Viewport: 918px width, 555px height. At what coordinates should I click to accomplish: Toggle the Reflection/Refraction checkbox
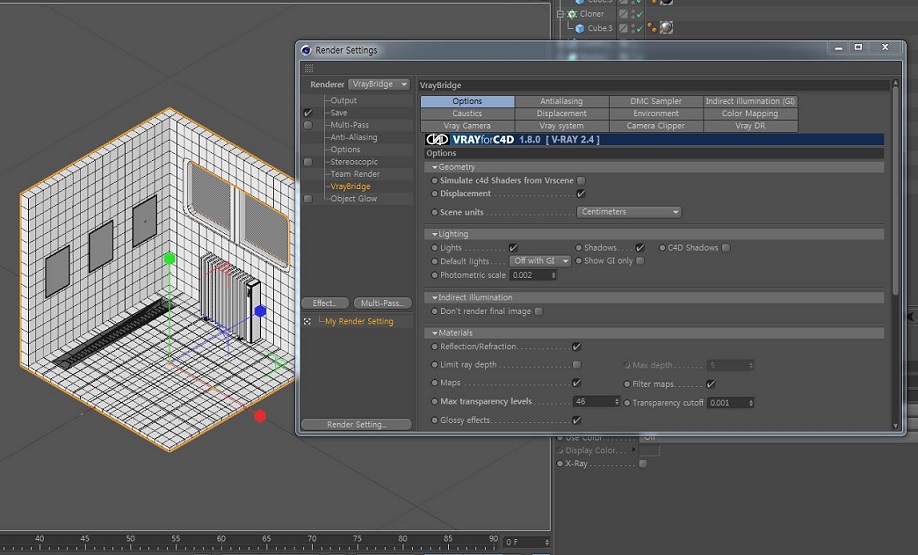coord(577,347)
